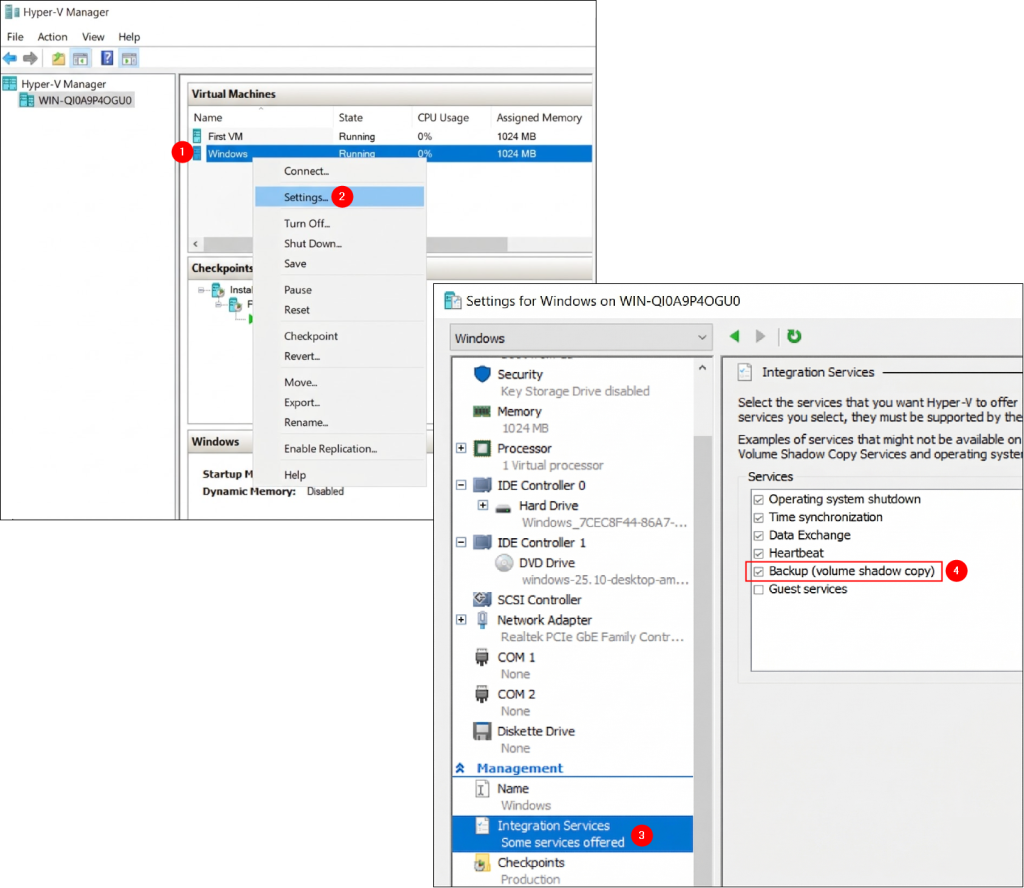1024x888 pixels.
Task: Open the Diskette Drive settings icon
Action: tap(481, 730)
